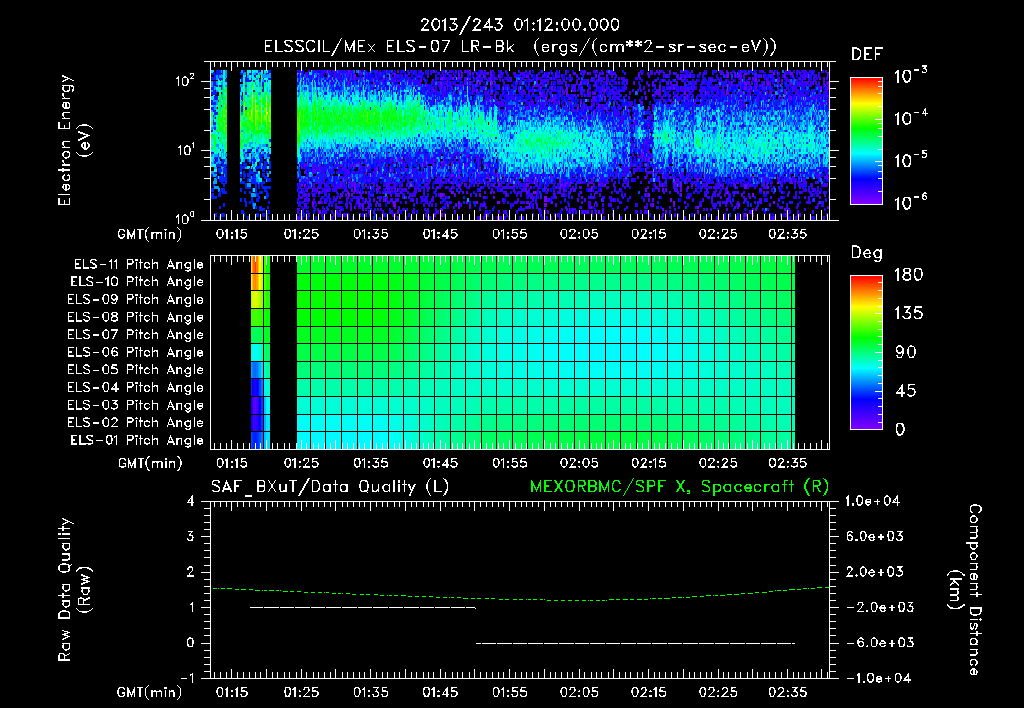The image size is (1024, 708).
Task: Click the 45 tick on Deg scale
Action: 906,391
